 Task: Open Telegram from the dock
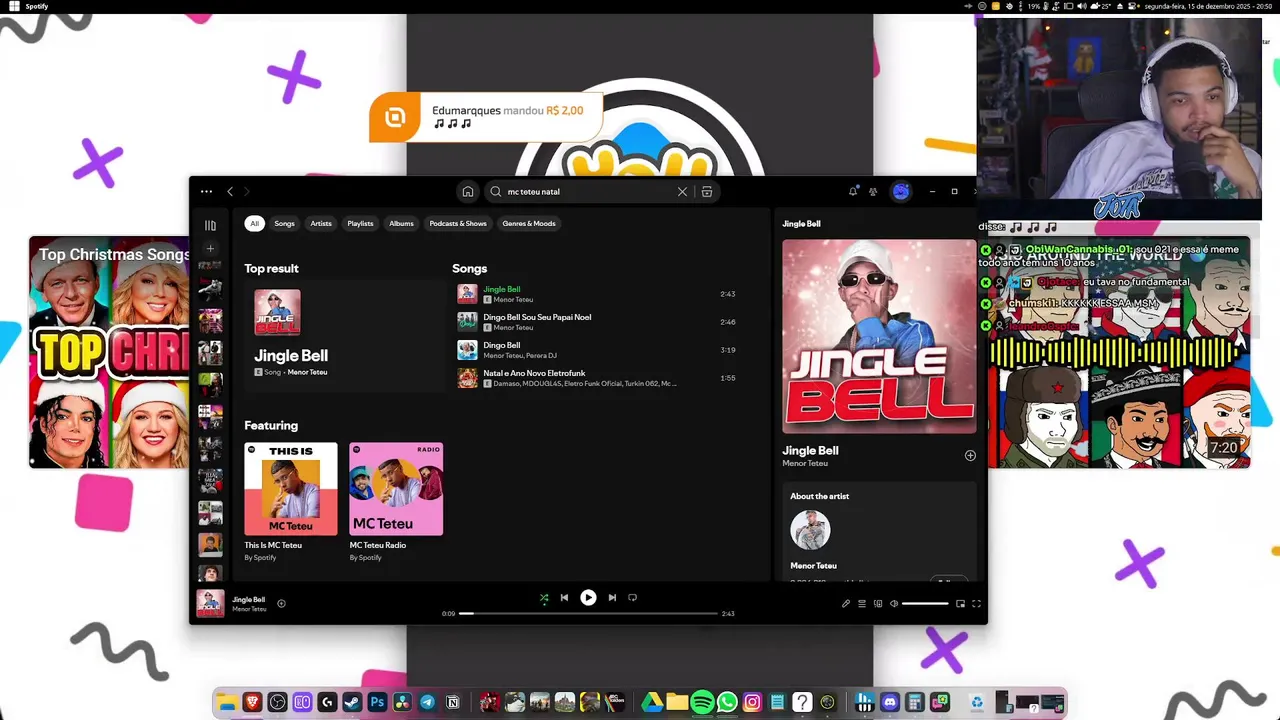(427, 703)
